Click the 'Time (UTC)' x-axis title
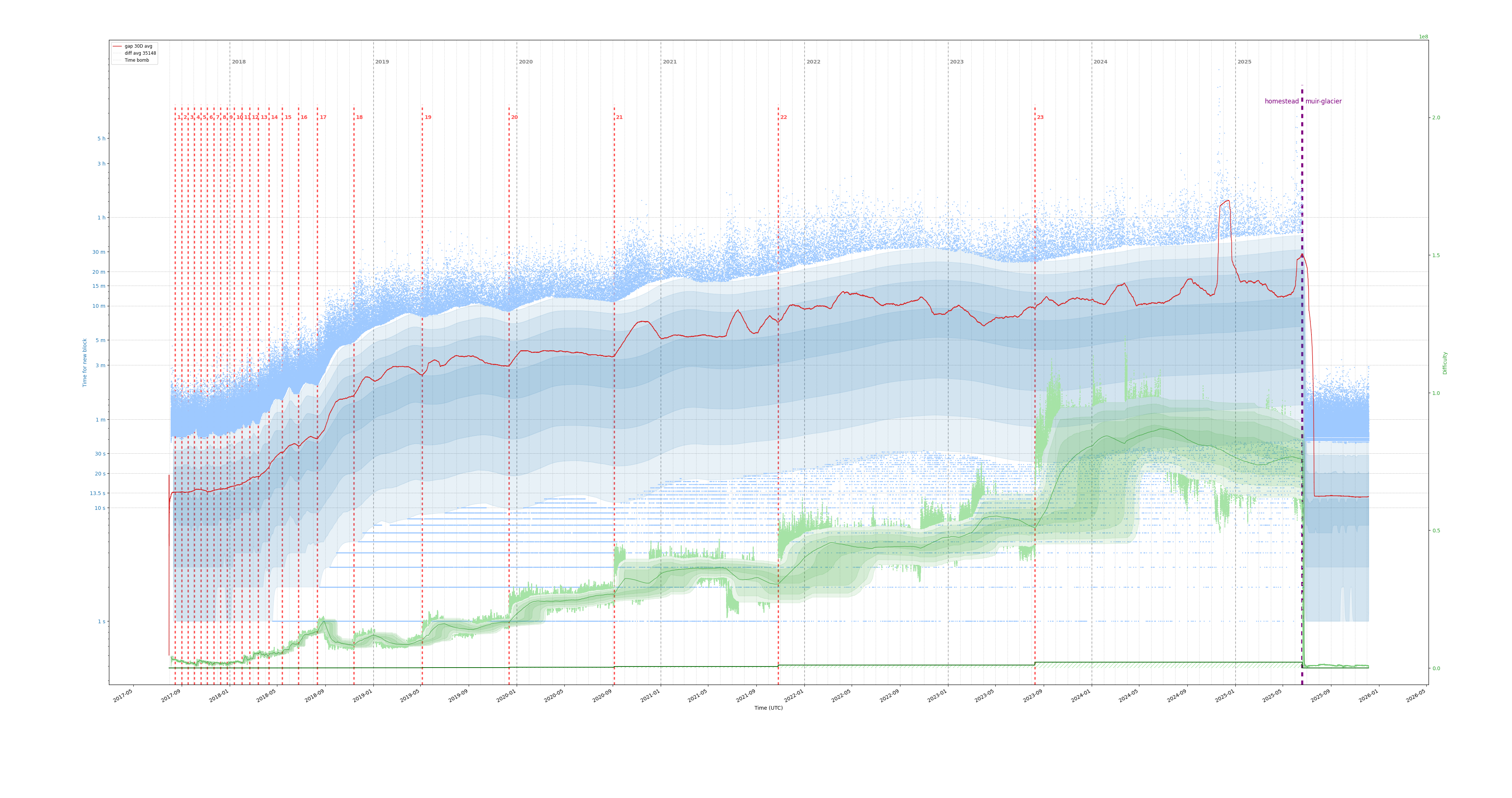Viewport: 1512px width, 798px height. (x=768, y=708)
